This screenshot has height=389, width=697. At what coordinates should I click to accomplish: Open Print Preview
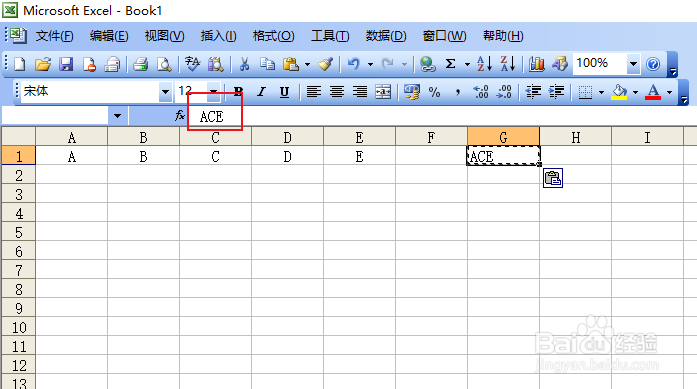pyautogui.click(x=141, y=64)
